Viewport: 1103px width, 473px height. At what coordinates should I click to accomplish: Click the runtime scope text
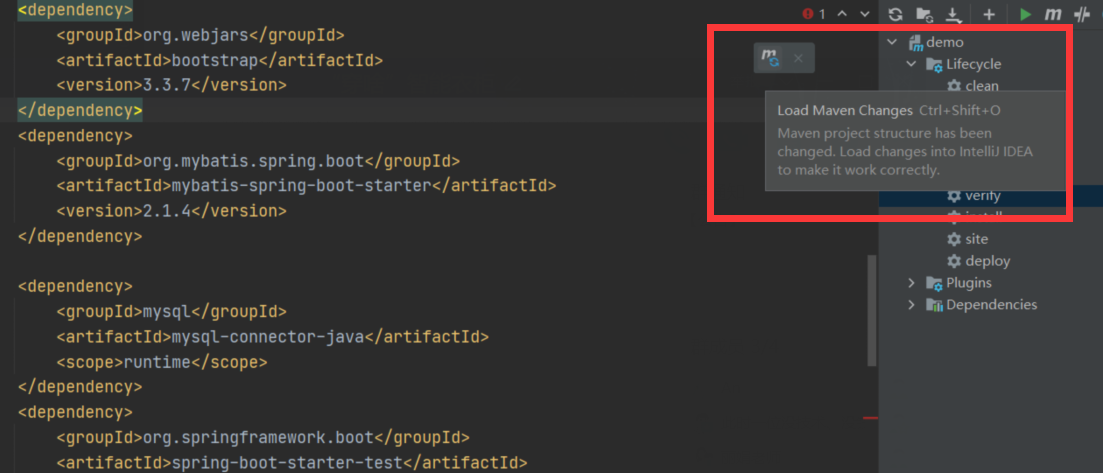[157, 362]
